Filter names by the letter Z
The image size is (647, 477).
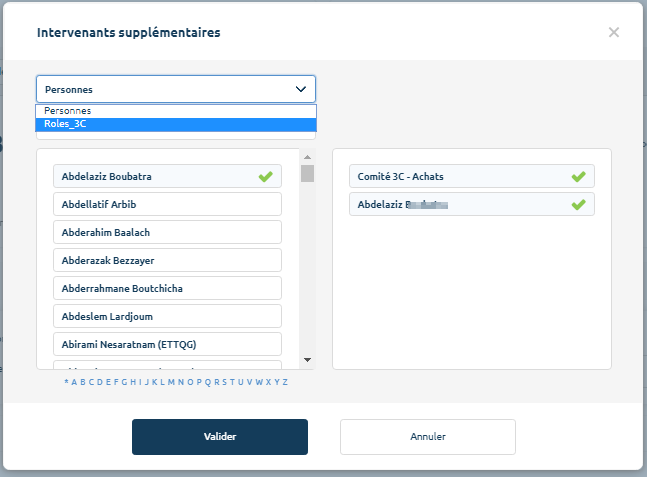(285, 382)
